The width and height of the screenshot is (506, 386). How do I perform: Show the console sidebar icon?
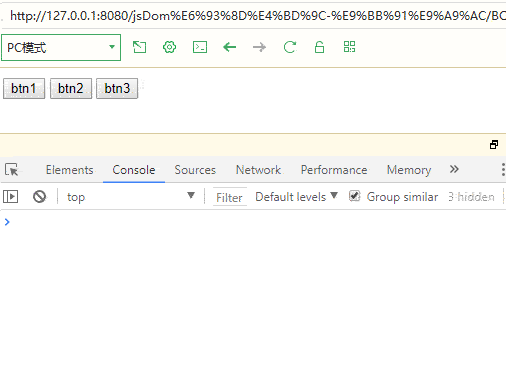coord(10,196)
